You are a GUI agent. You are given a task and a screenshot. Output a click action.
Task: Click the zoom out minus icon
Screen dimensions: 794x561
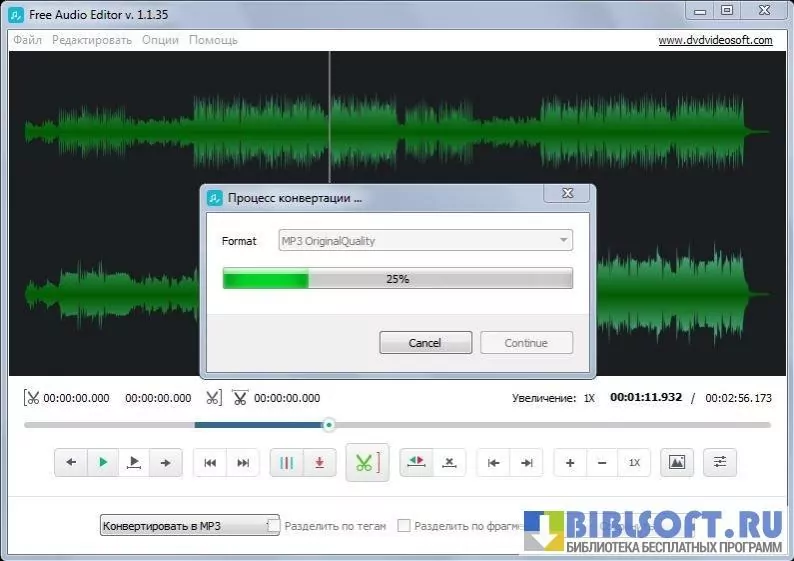click(x=602, y=463)
